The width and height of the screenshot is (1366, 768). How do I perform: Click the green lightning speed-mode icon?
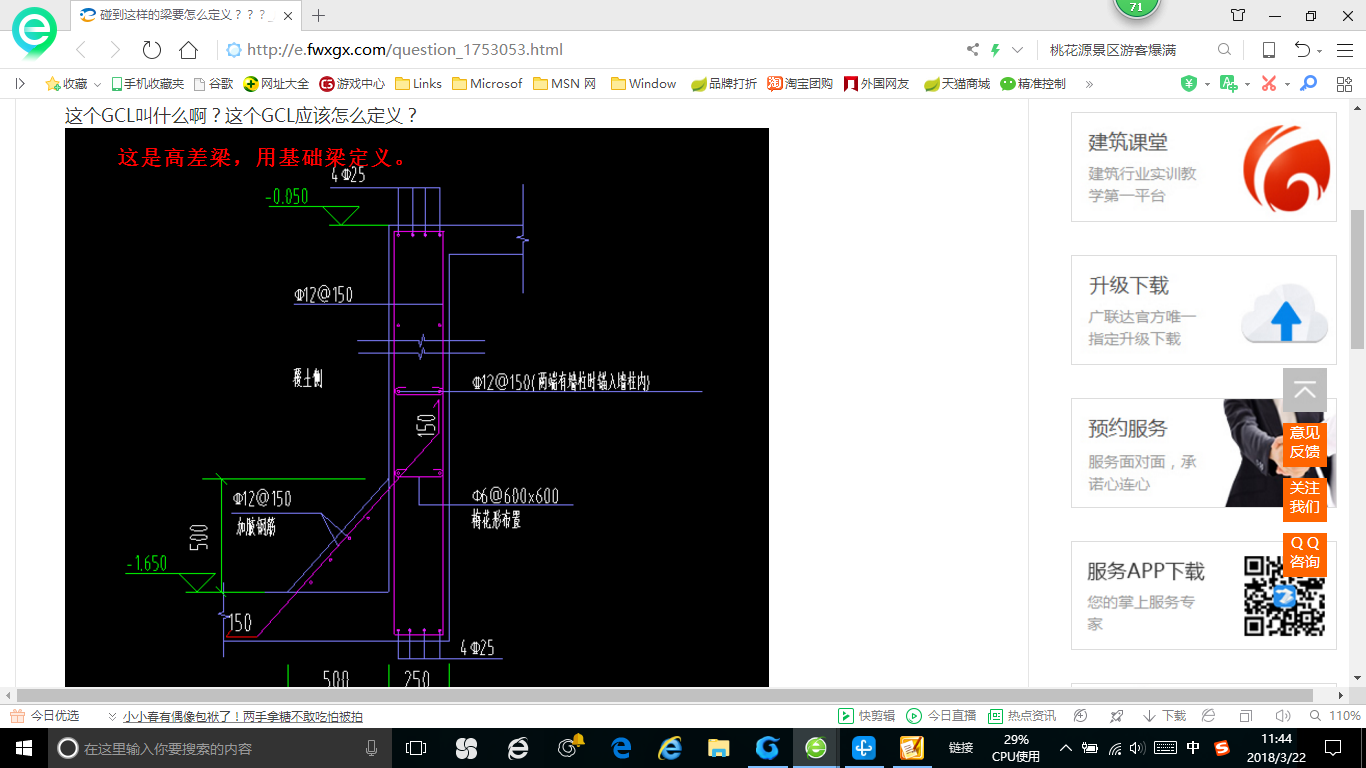[x=995, y=50]
